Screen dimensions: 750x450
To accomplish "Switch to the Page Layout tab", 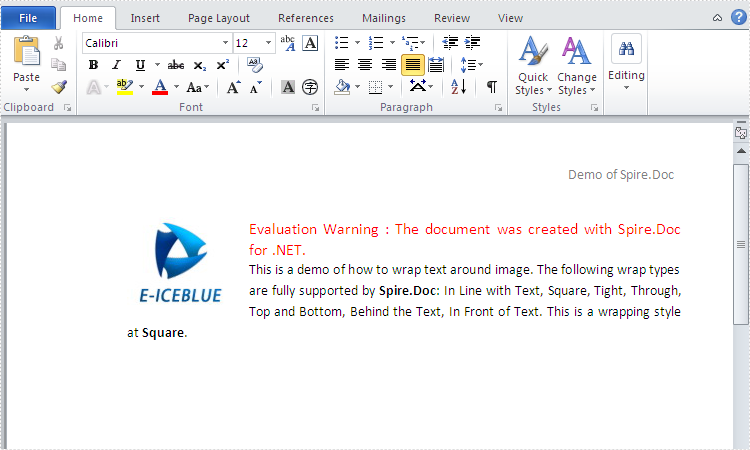I will [x=219, y=18].
